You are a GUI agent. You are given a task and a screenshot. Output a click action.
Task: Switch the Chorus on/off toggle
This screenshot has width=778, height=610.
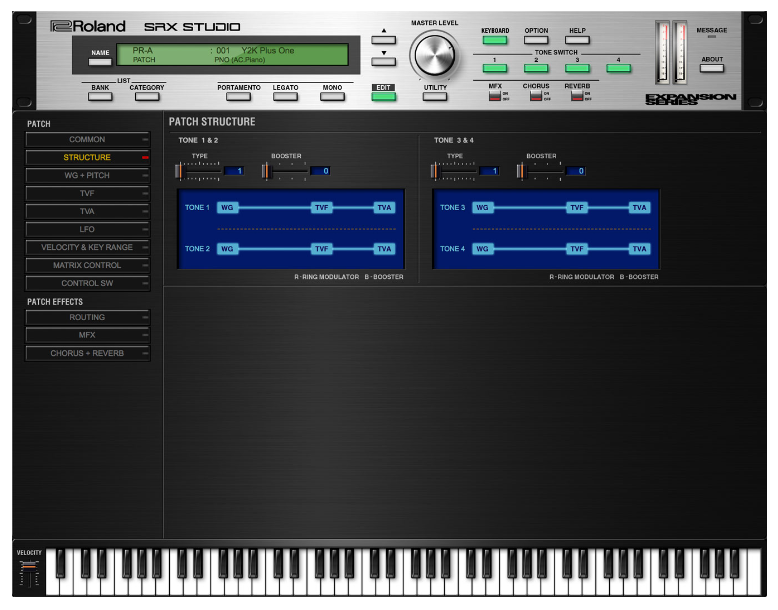click(x=536, y=96)
